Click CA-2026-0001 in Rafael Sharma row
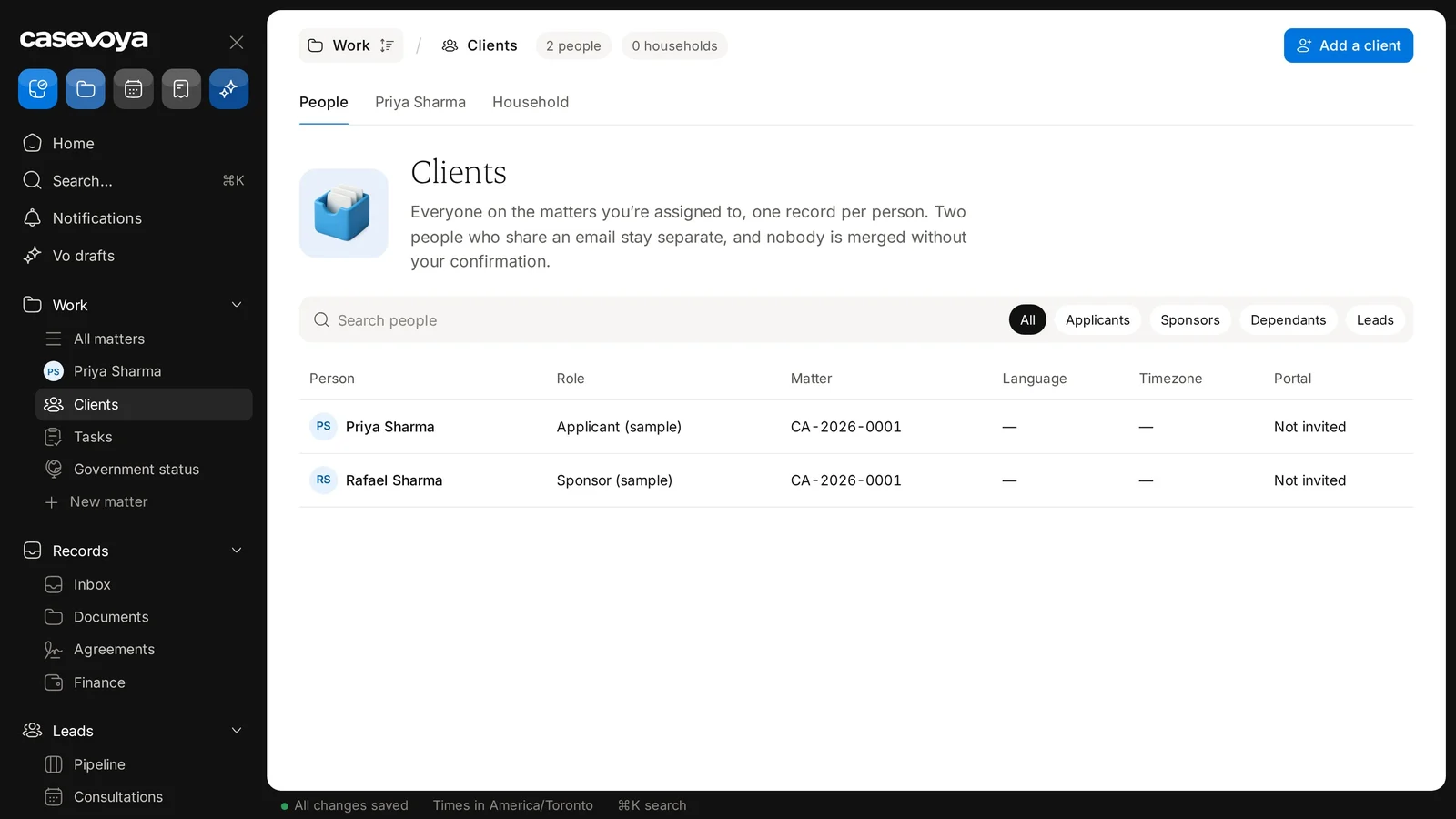This screenshot has height=819, width=1456. 846,480
